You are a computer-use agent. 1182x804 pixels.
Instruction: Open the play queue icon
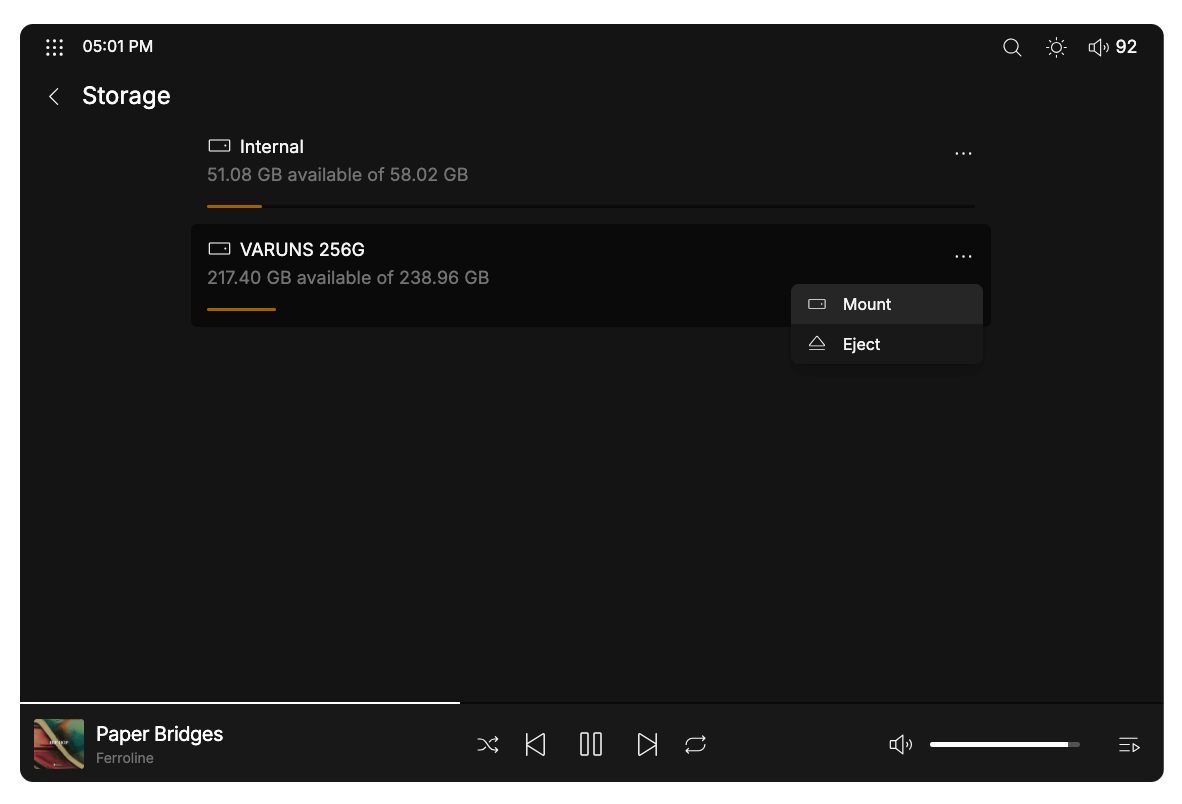(x=1129, y=744)
